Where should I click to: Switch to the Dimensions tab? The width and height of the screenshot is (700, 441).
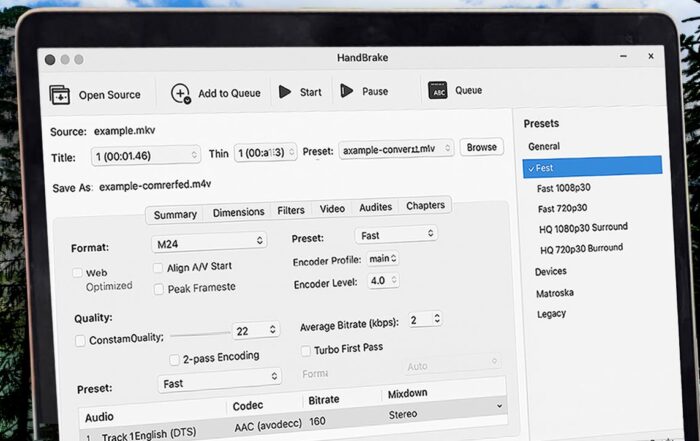(x=238, y=212)
